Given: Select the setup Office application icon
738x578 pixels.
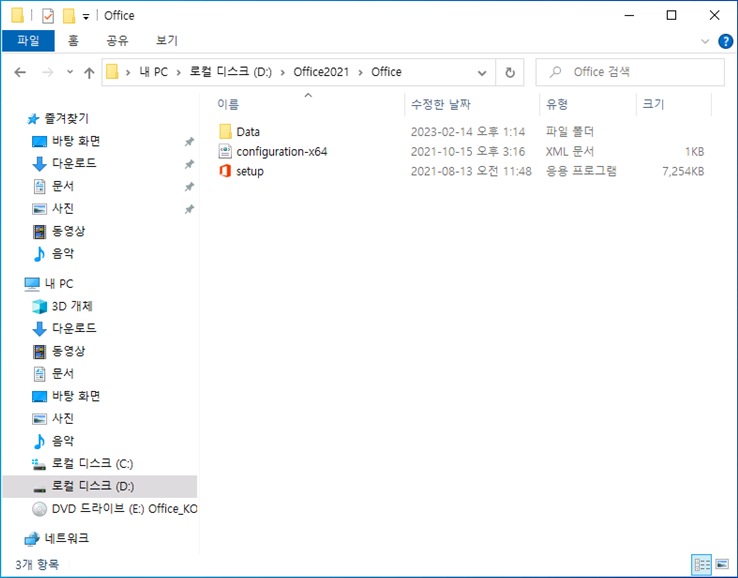Looking at the screenshot, I should tap(225, 171).
